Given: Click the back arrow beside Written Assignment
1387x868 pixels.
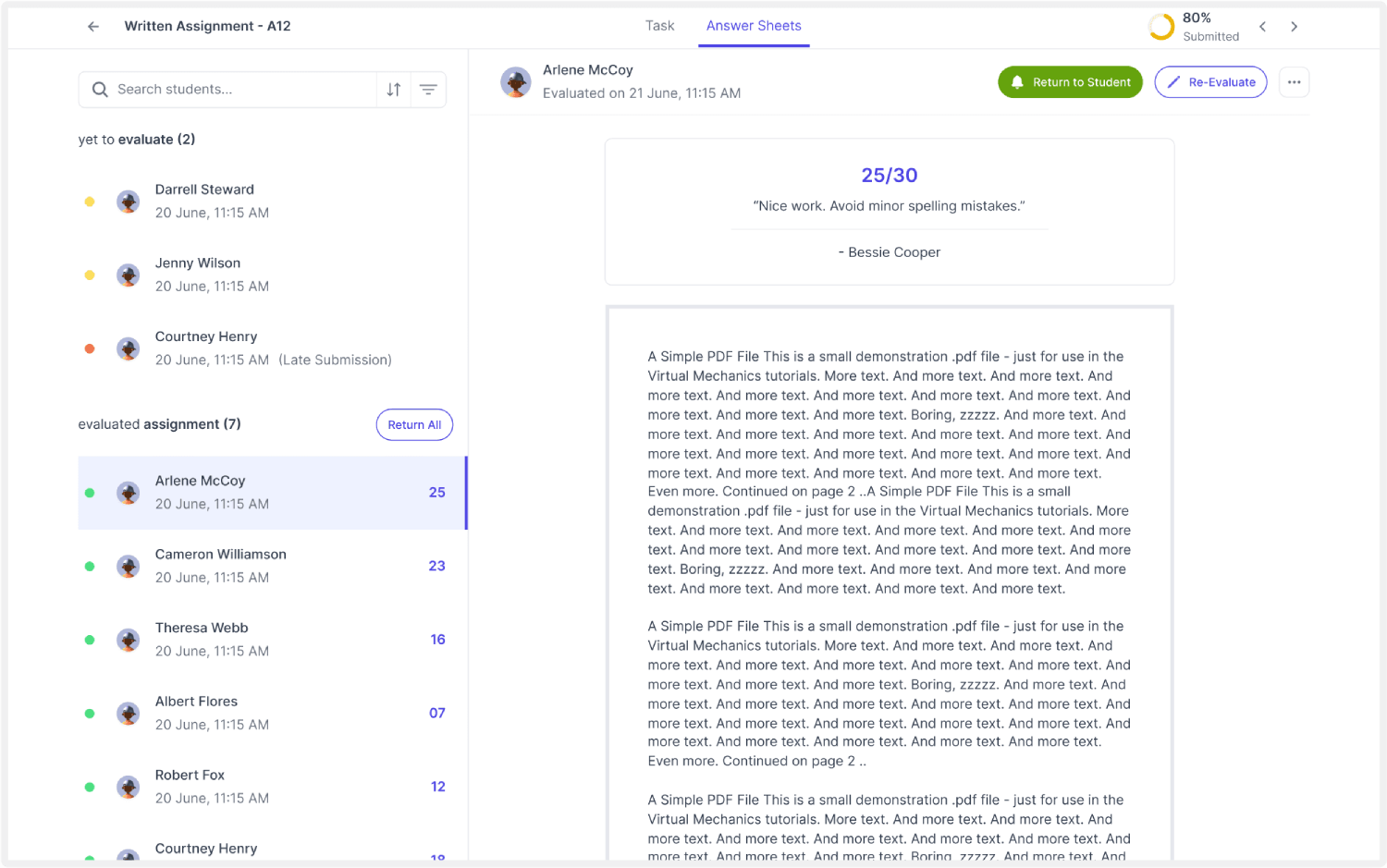Looking at the screenshot, I should (x=93, y=27).
